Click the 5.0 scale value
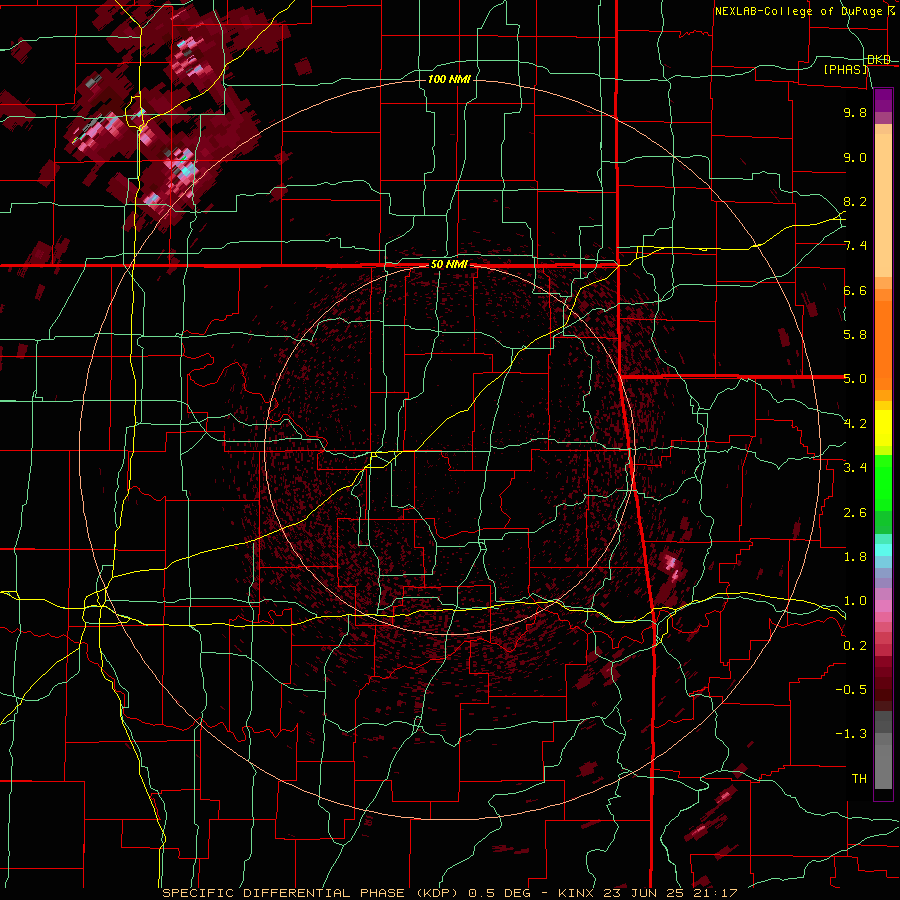 [855, 379]
